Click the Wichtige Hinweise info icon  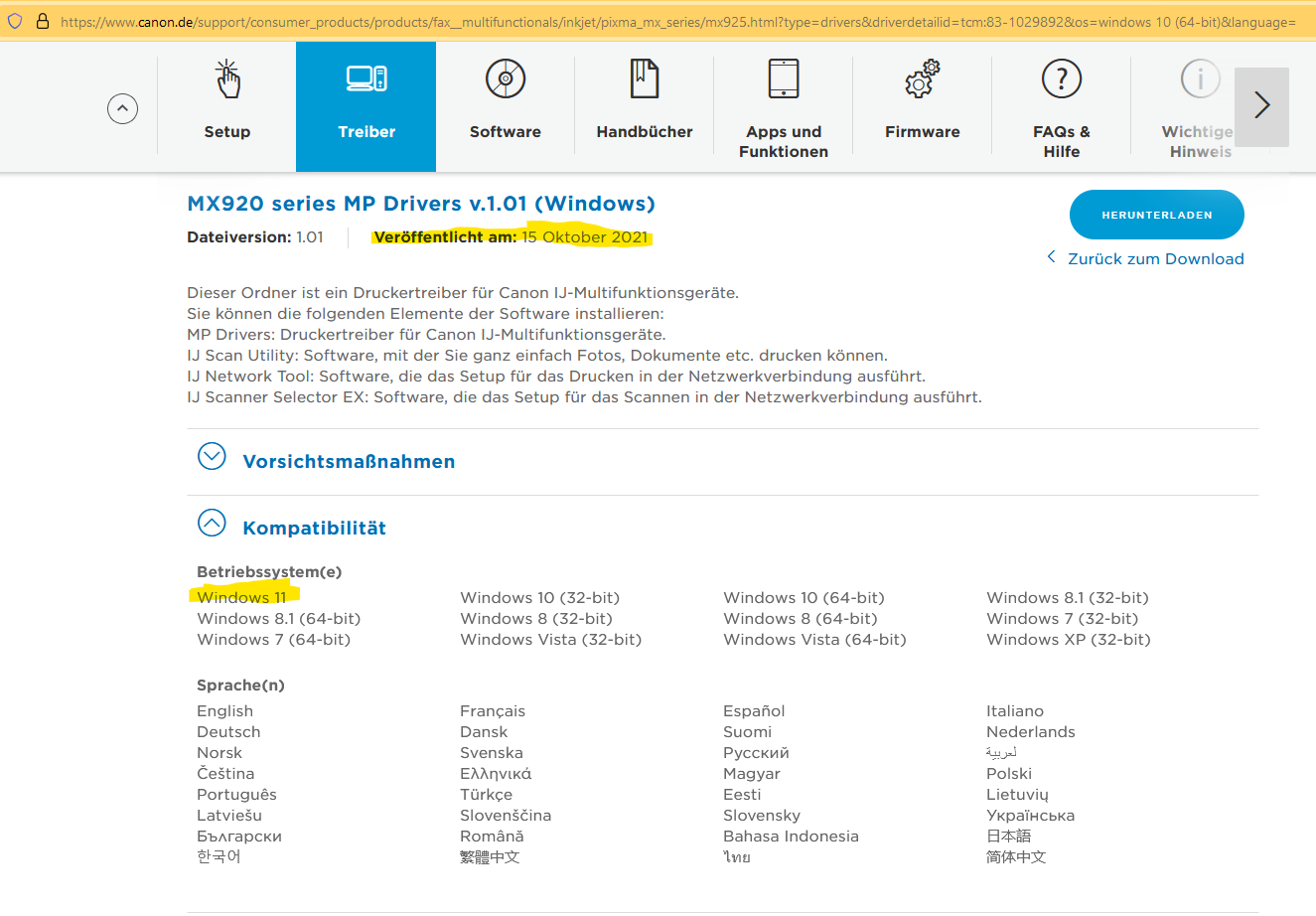[1201, 78]
